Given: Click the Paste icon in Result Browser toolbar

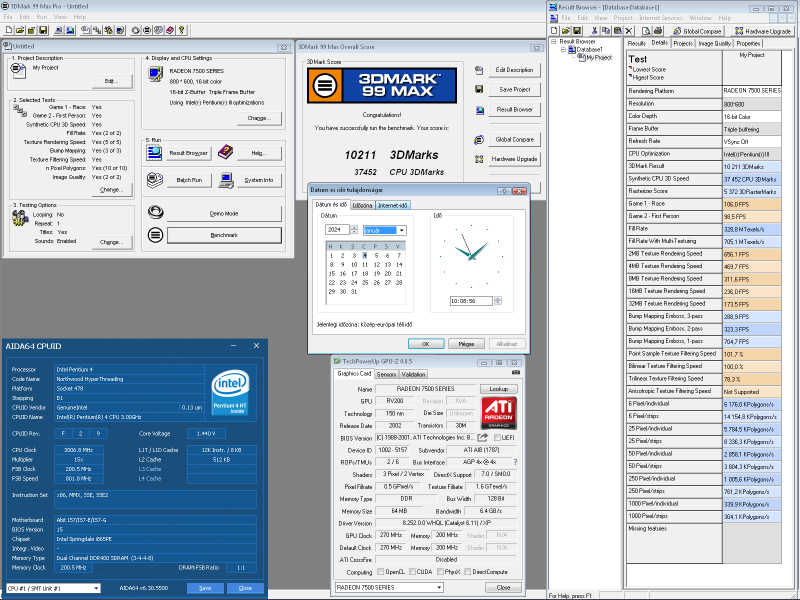Looking at the screenshot, I should click(x=617, y=31).
